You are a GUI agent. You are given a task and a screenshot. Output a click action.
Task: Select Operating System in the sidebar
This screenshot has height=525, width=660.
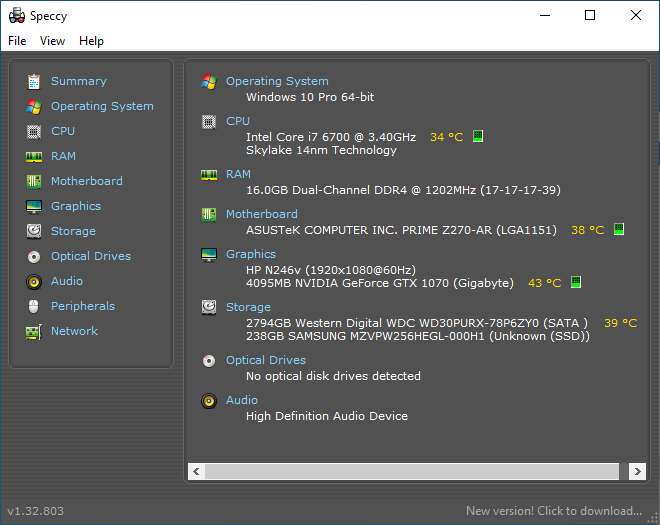click(102, 106)
